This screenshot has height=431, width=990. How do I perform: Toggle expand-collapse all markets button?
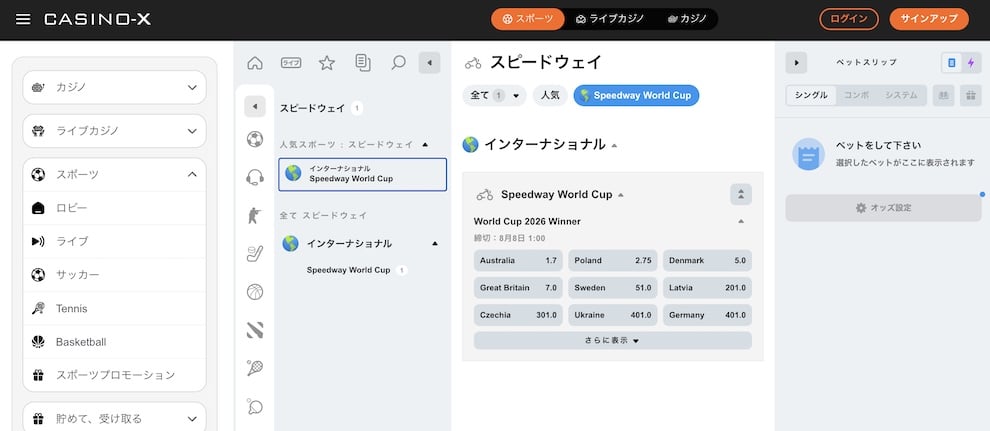[x=741, y=194]
